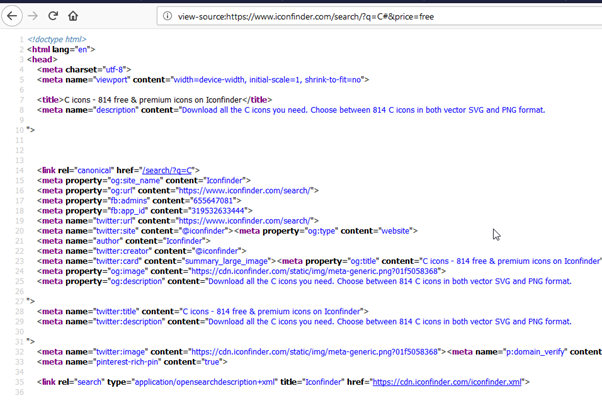Click the p:domain_verify meta tag
Screen dimensions: 602x412
[524, 352]
